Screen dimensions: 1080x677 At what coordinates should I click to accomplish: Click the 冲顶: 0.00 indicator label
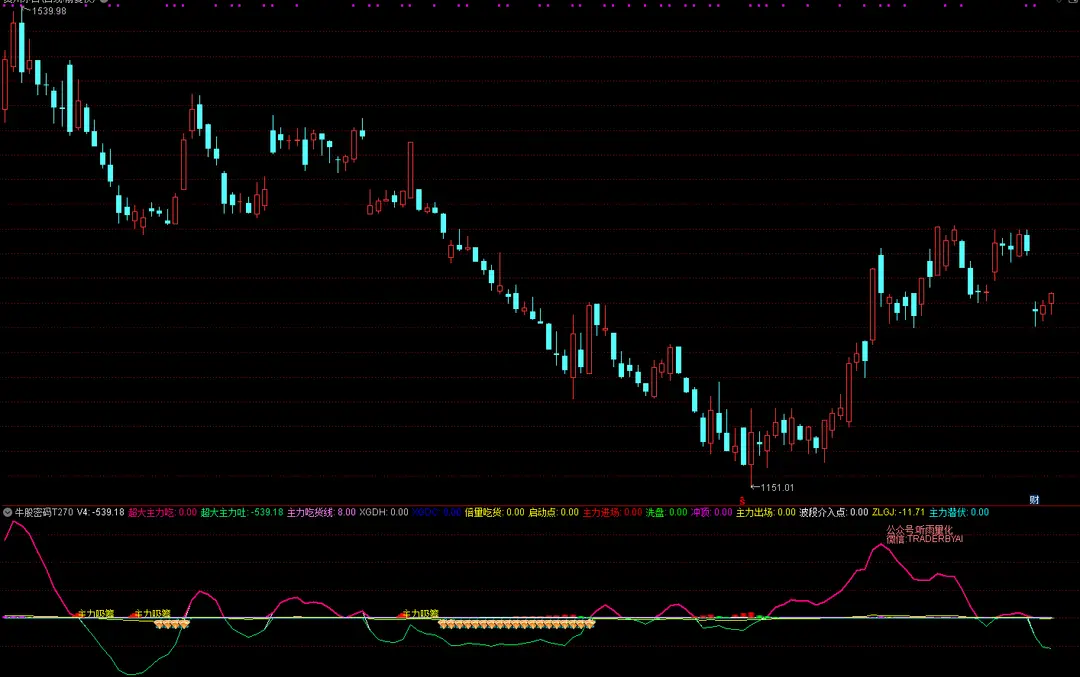(712, 512)
